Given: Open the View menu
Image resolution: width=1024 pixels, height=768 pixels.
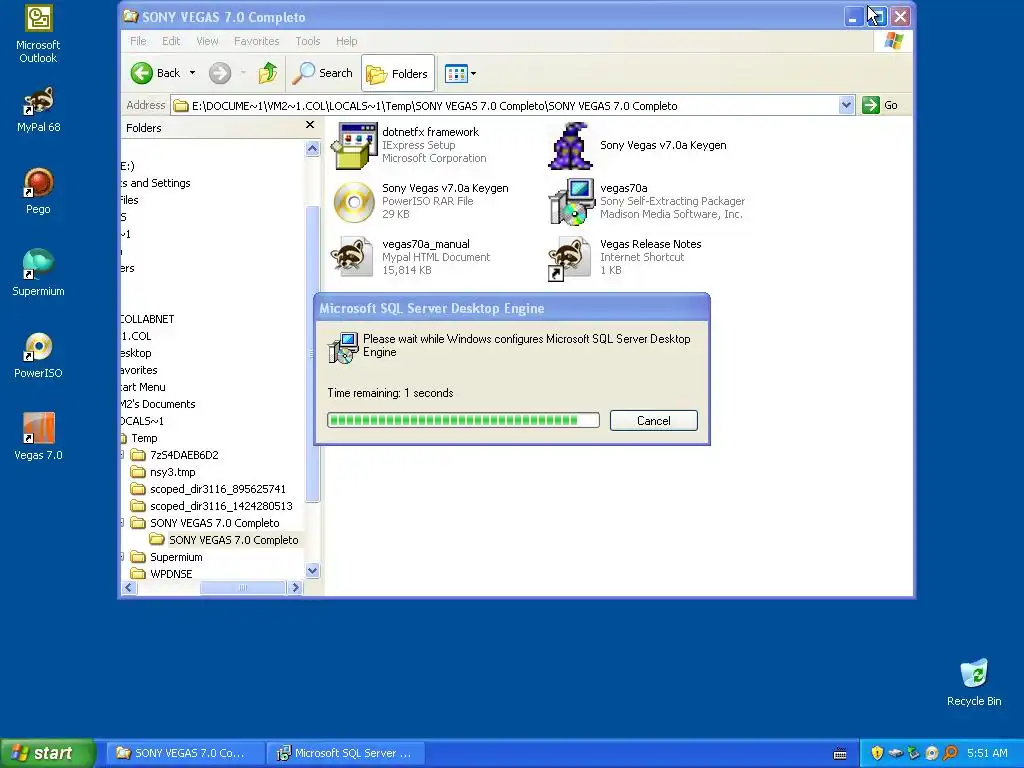Looking at the screenshot, I should click(x=207, y=41).
